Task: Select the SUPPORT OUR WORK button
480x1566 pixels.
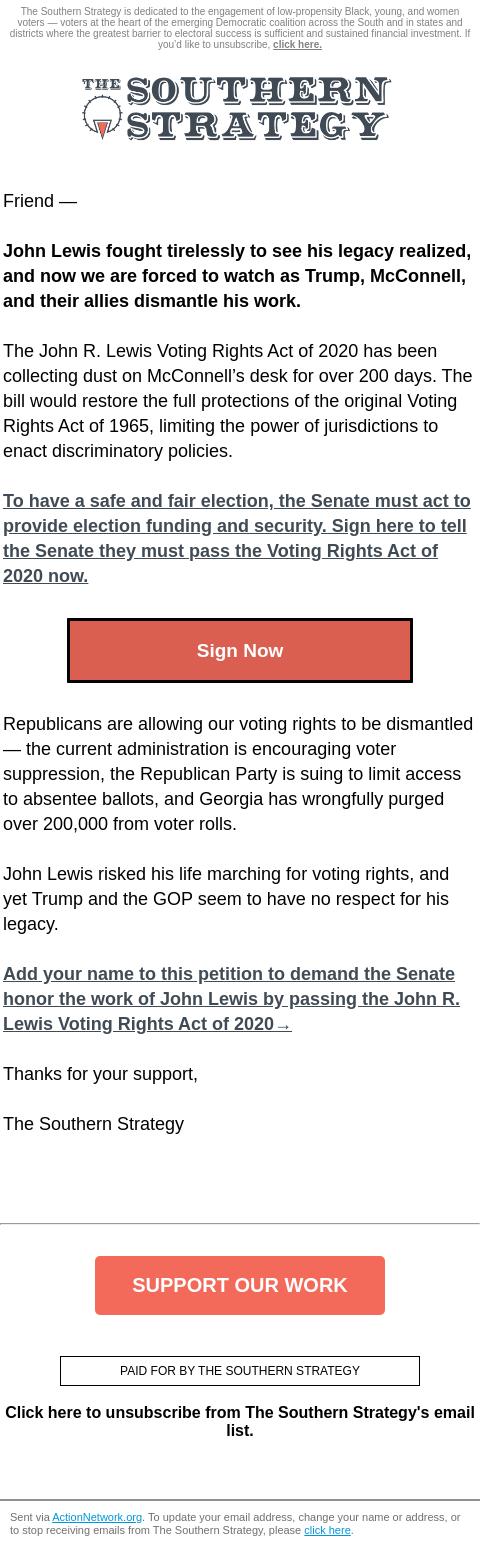Action: [x=240, y=1285]
